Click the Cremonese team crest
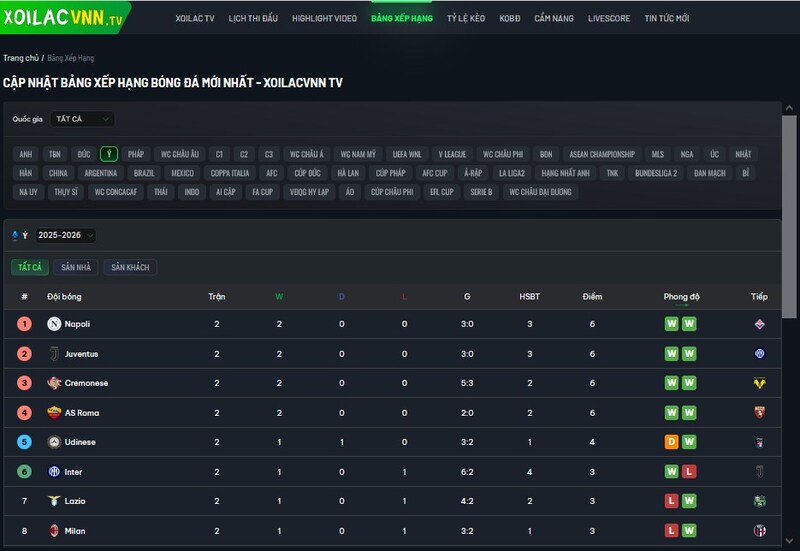The width and height of the screenshot is (800, 551). coord(54,383)
